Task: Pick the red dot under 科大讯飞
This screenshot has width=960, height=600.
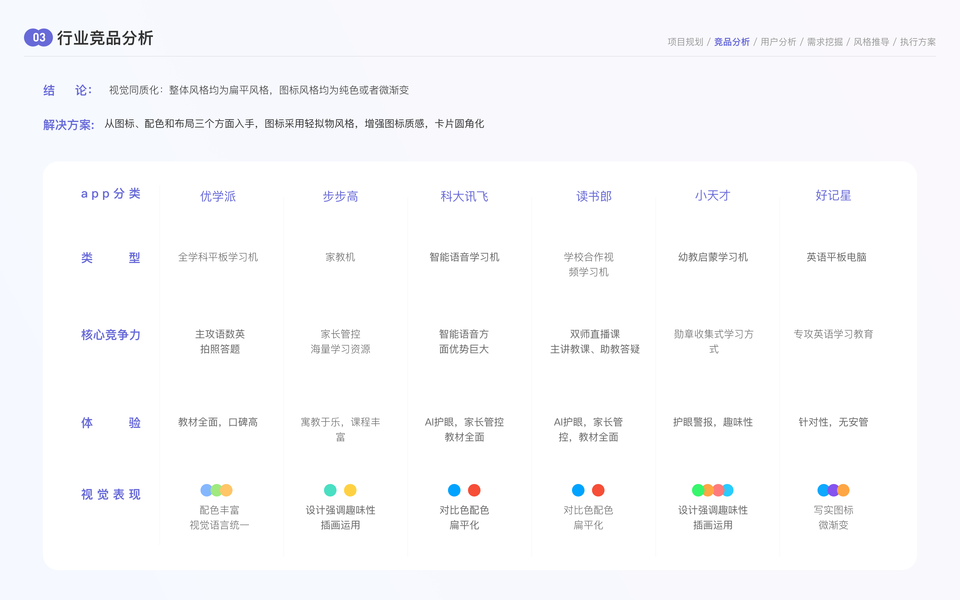Action: click(x=474, y=490)
